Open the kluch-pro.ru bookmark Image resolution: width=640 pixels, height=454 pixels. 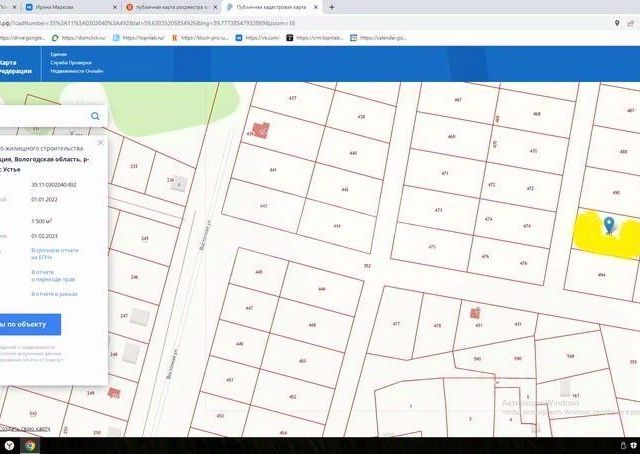(x=200, y=38)
